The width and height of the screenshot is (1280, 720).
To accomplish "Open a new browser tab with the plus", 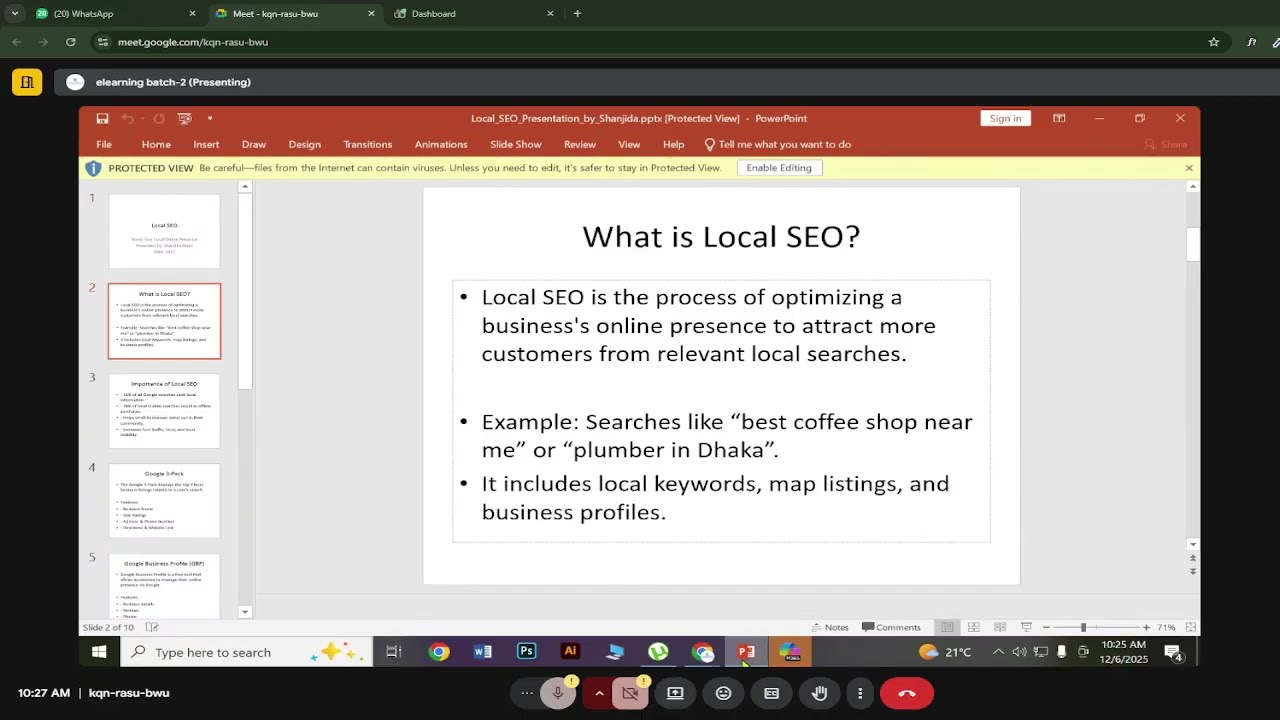I will pyautogui.click(x=577, y=14).
